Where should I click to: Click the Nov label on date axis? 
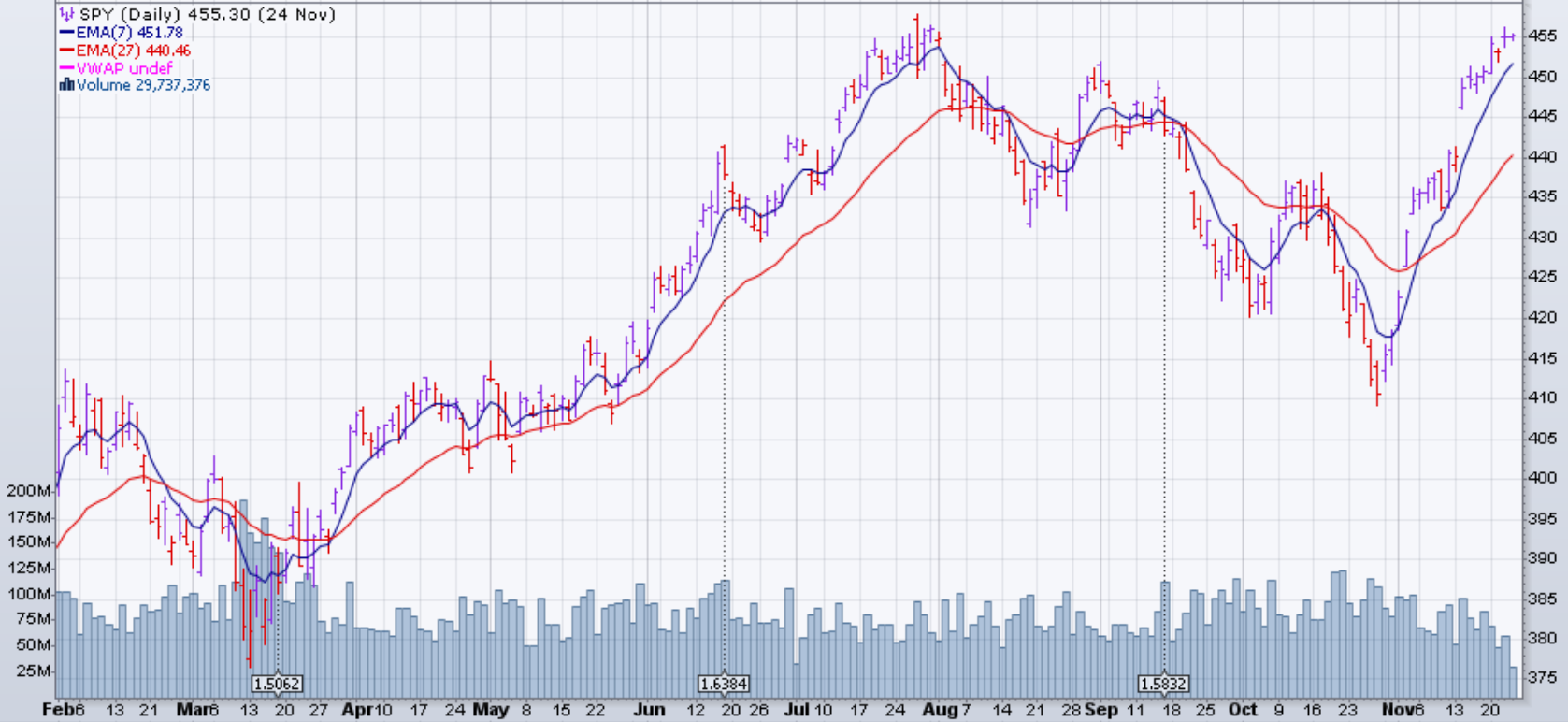1397,710
